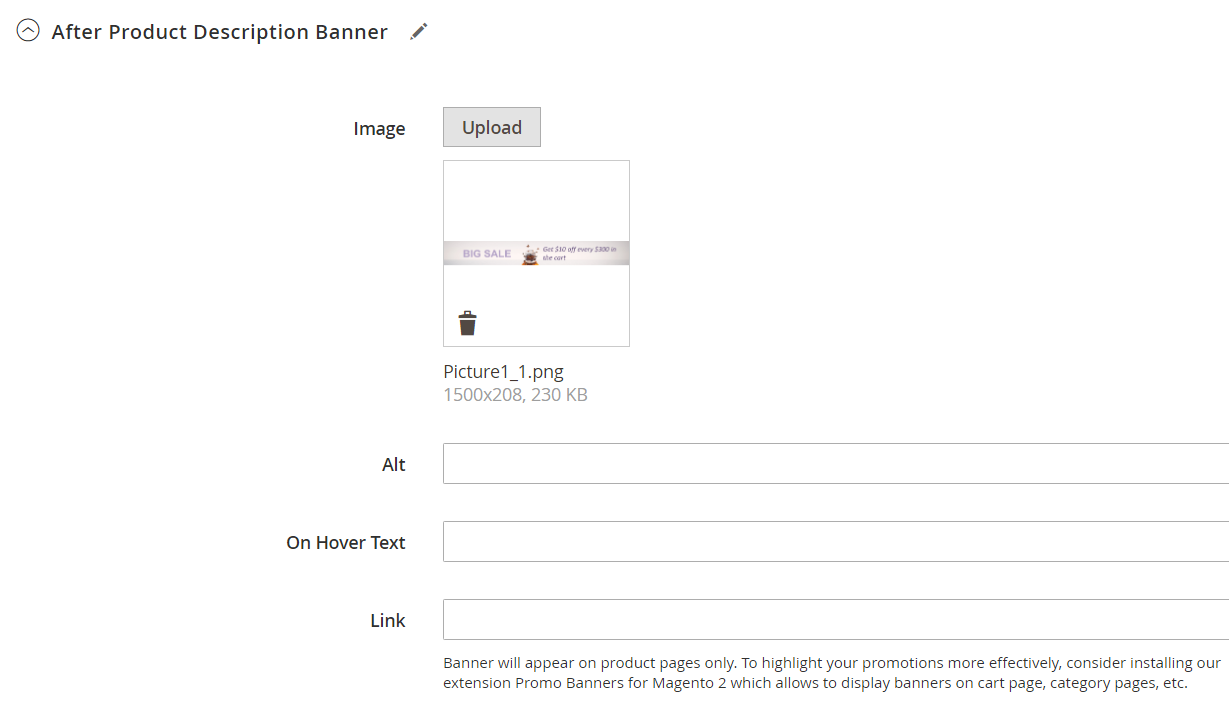Click the After Product Description Banner heading
1229x712 pixels.
219,32
